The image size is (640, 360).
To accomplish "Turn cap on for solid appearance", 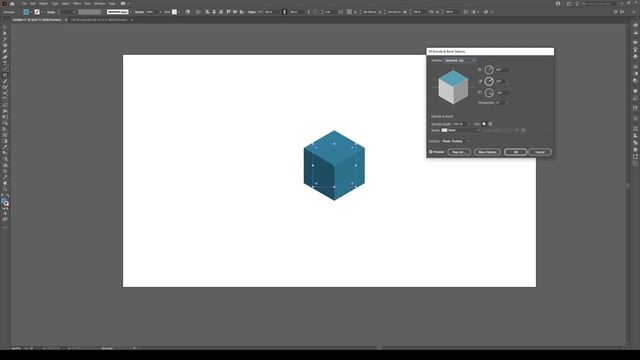I will tap(484, 124).
